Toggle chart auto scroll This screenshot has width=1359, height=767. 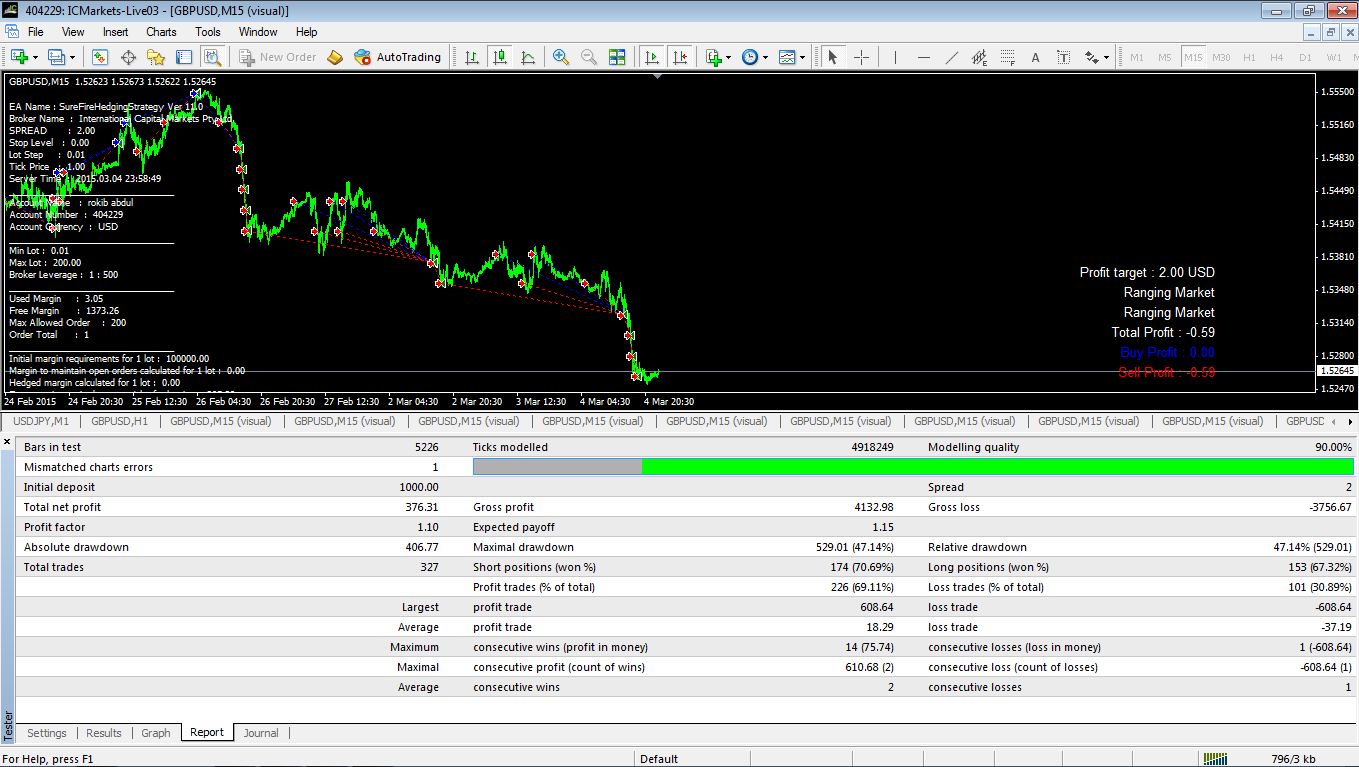tap(652, 57)
